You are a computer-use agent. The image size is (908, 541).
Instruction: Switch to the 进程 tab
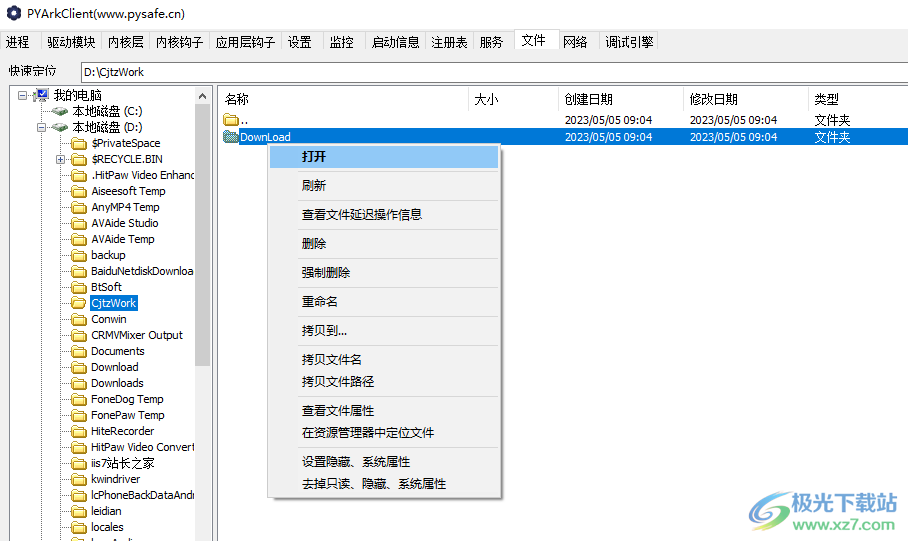[18, 42]
